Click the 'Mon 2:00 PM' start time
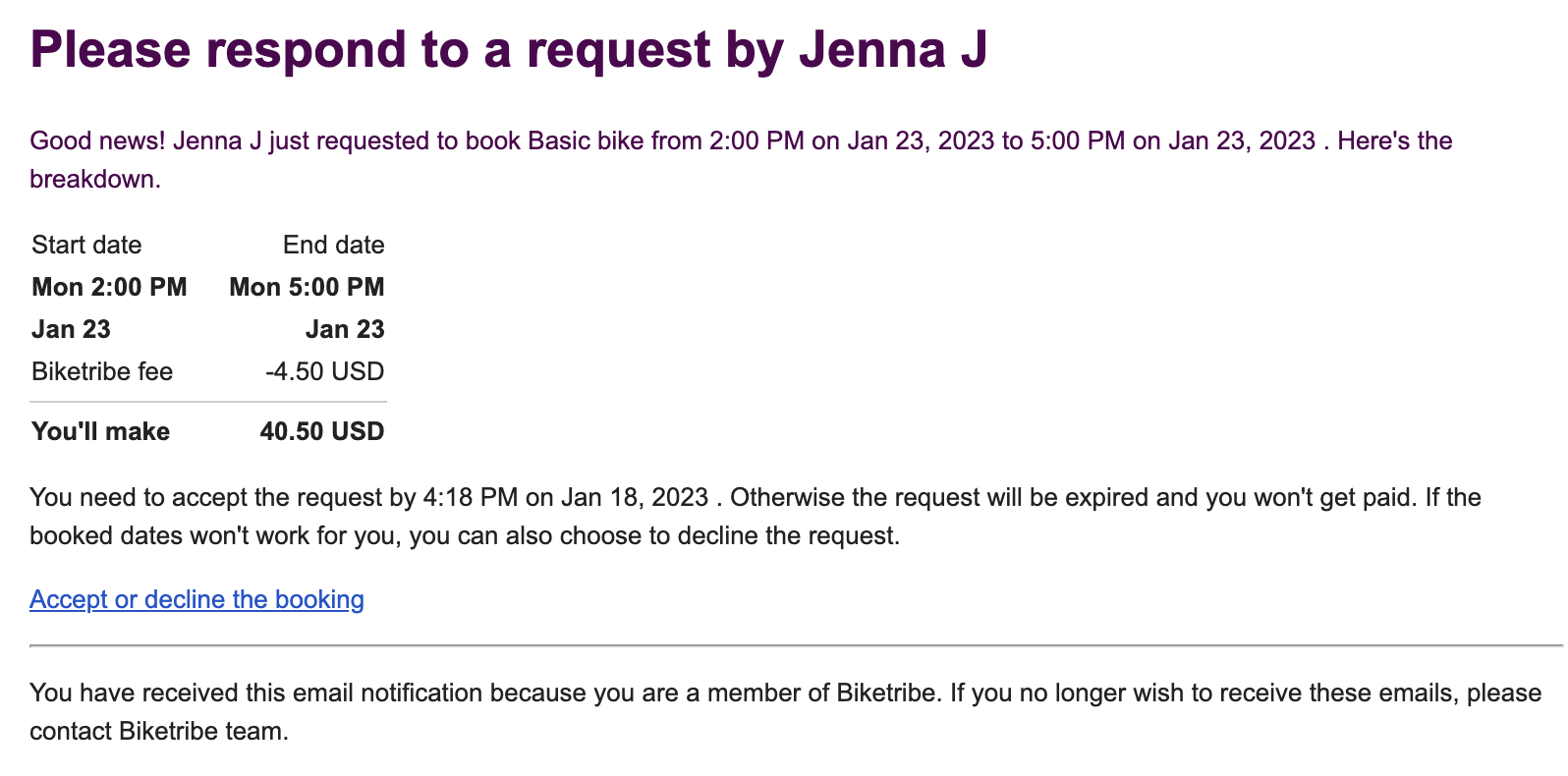This screenshot has width=1568, height=776. [x=109, y=287]
